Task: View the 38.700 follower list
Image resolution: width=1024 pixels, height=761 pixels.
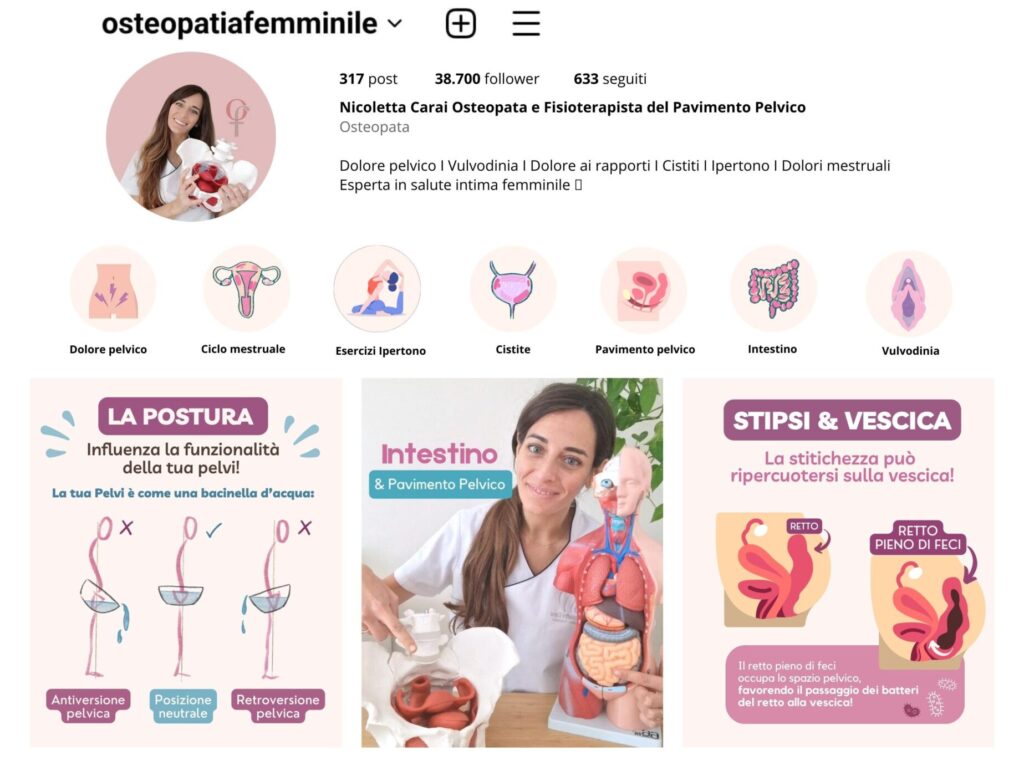Action: tap(487, 79)
